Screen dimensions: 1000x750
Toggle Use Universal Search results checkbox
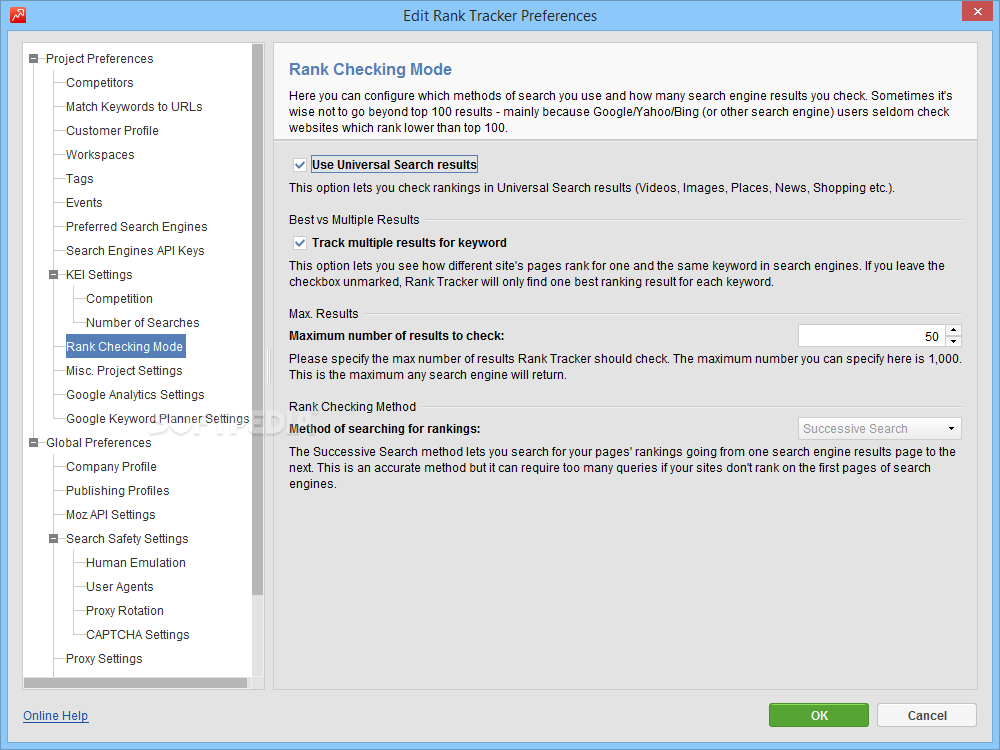[x=300, y=165]
